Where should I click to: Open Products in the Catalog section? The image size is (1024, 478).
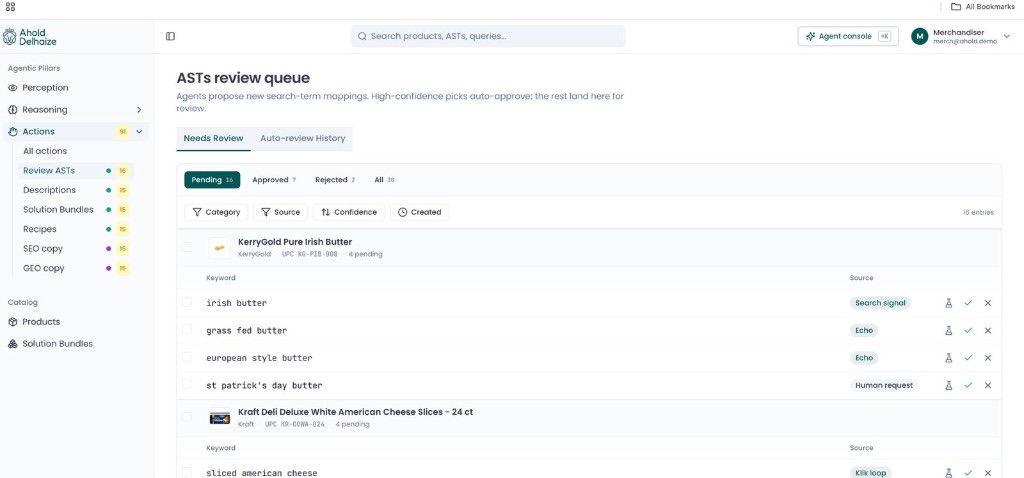[x=76, y=322]
